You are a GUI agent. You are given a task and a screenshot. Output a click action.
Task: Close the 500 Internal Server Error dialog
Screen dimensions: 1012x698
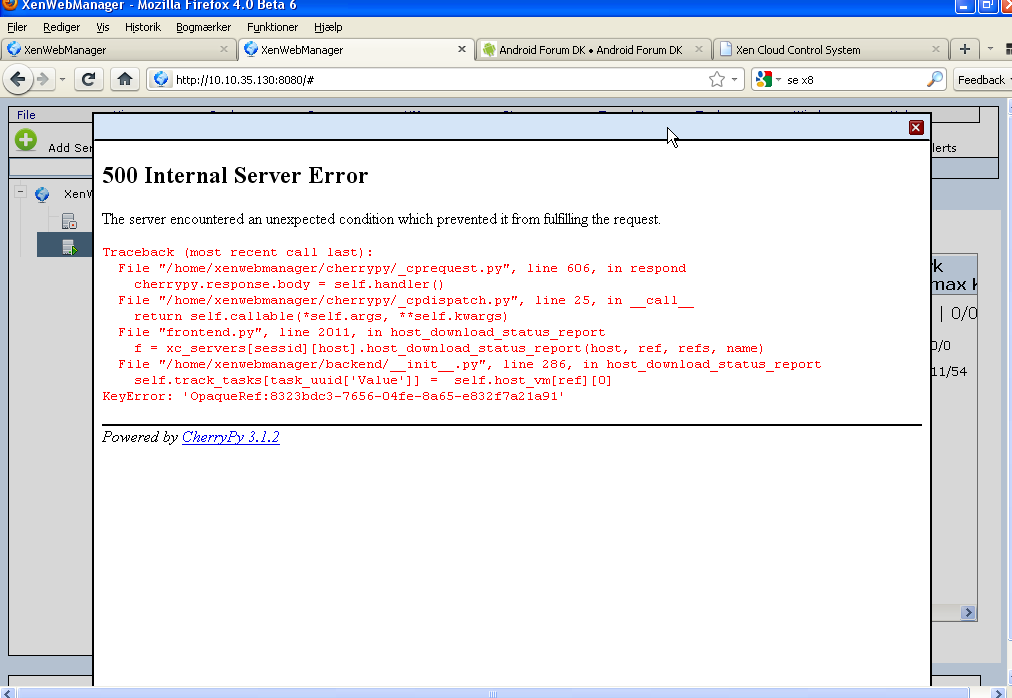pos(915,127)
